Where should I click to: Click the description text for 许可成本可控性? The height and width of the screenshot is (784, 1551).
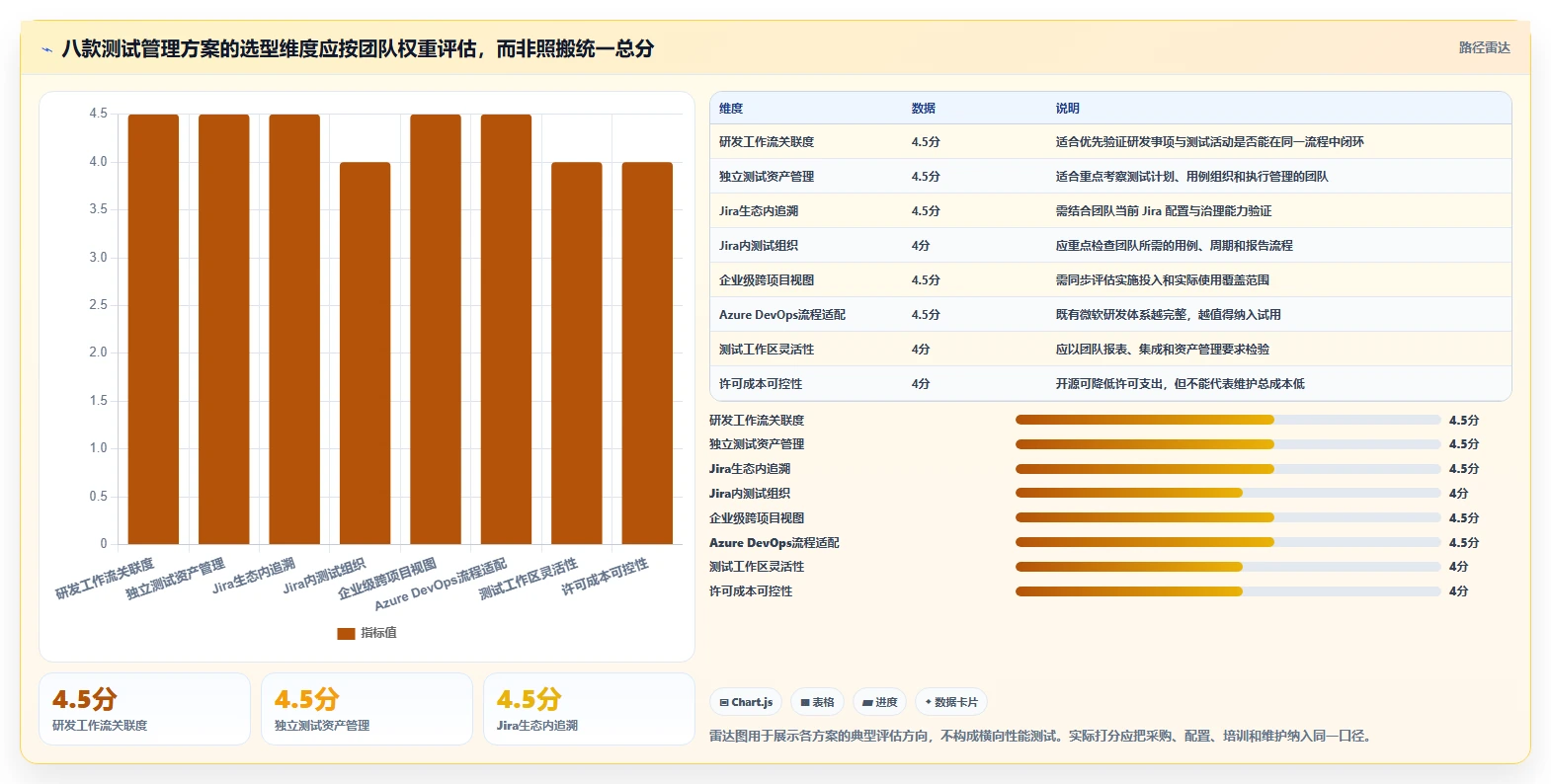(x=1180, y=384)
